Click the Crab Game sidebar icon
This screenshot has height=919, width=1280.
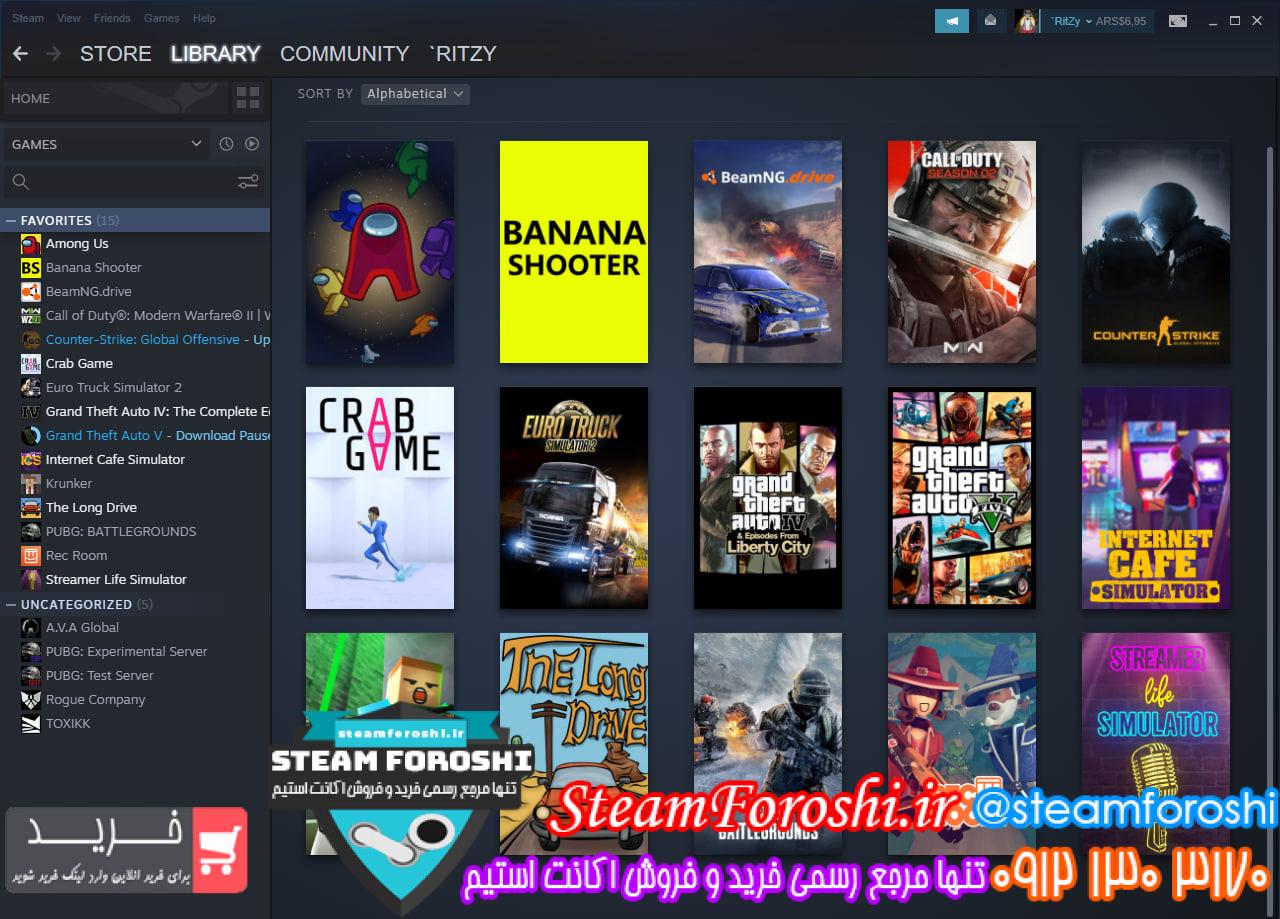tap(31, 364)
